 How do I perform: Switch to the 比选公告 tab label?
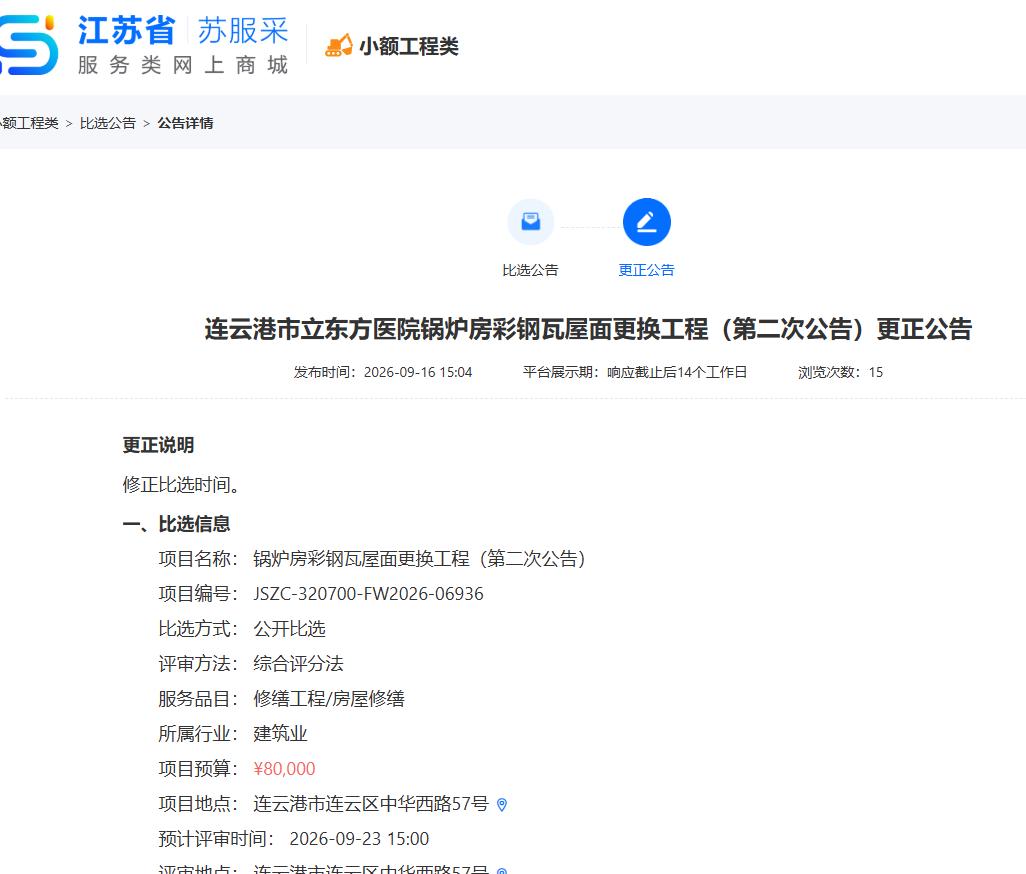point(531,270)
